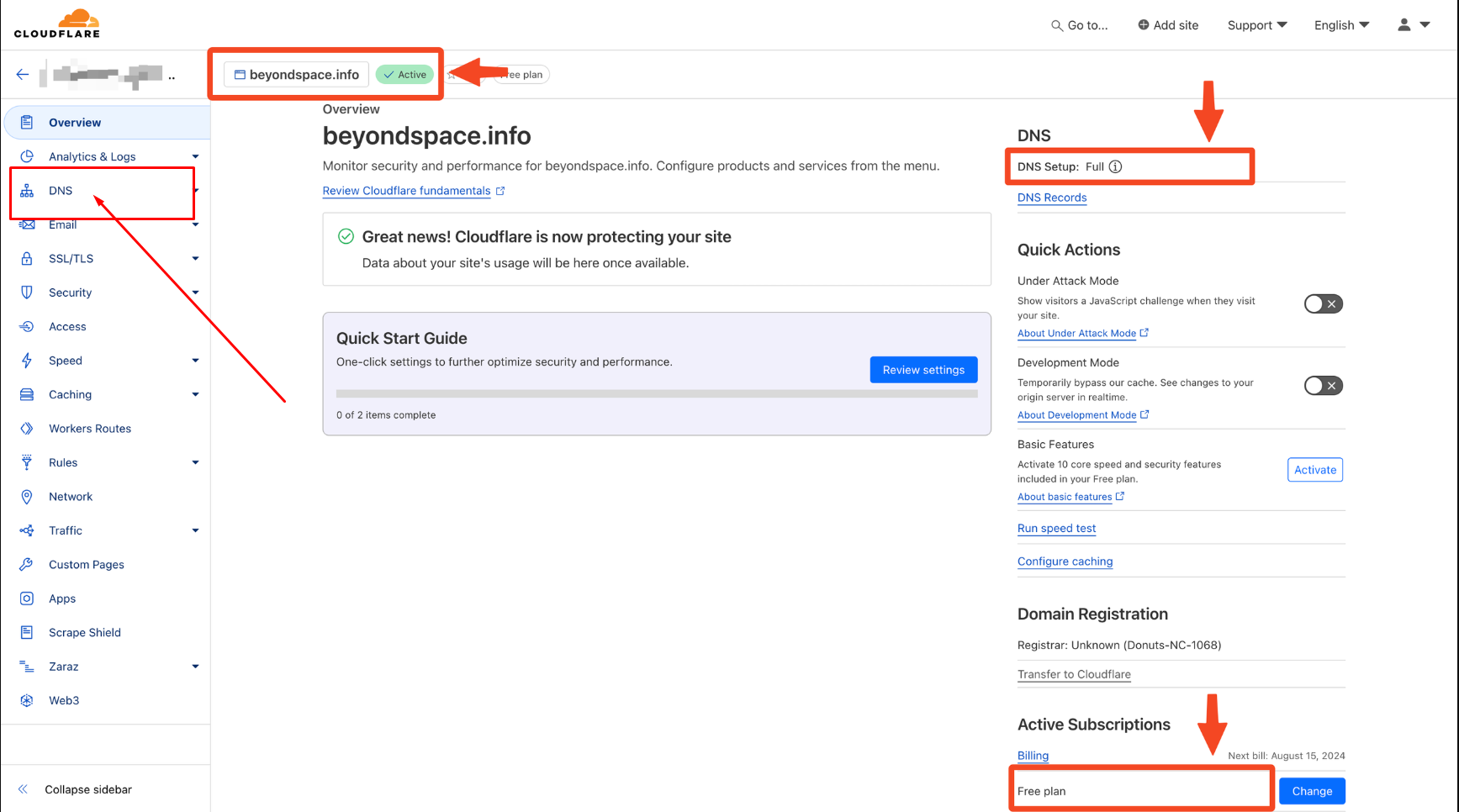Enable Under Attack Mode toggle
Image resolution: width=1459 pixels, height=812 pixels.
(x=1323, y=304)
